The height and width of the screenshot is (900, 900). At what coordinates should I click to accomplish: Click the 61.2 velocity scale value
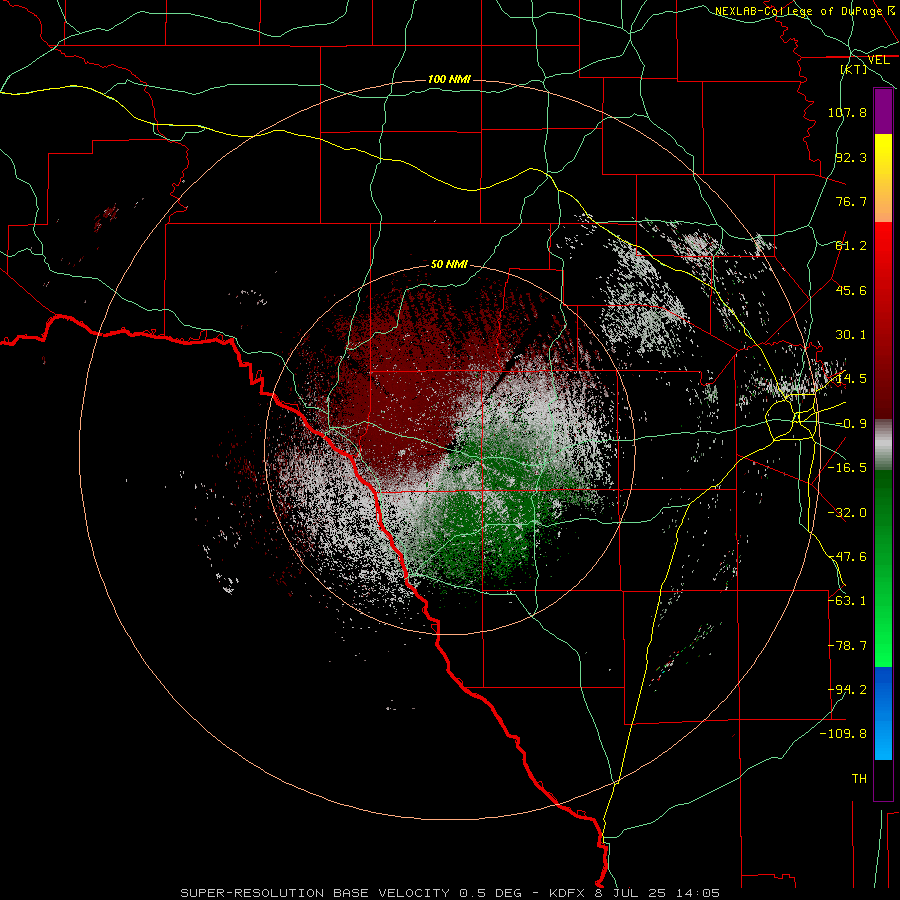point(851,246)
